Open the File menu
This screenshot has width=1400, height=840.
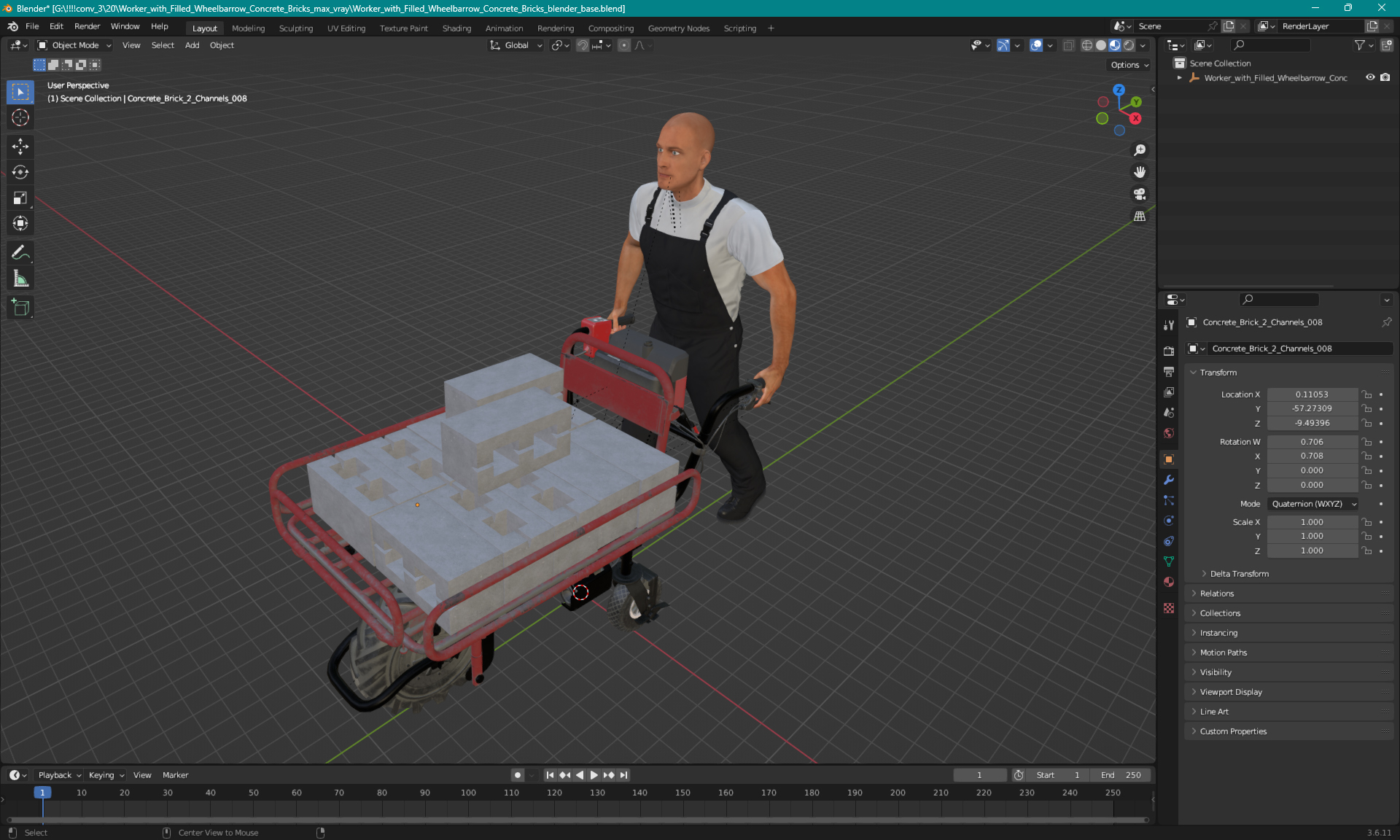point(32,26)
